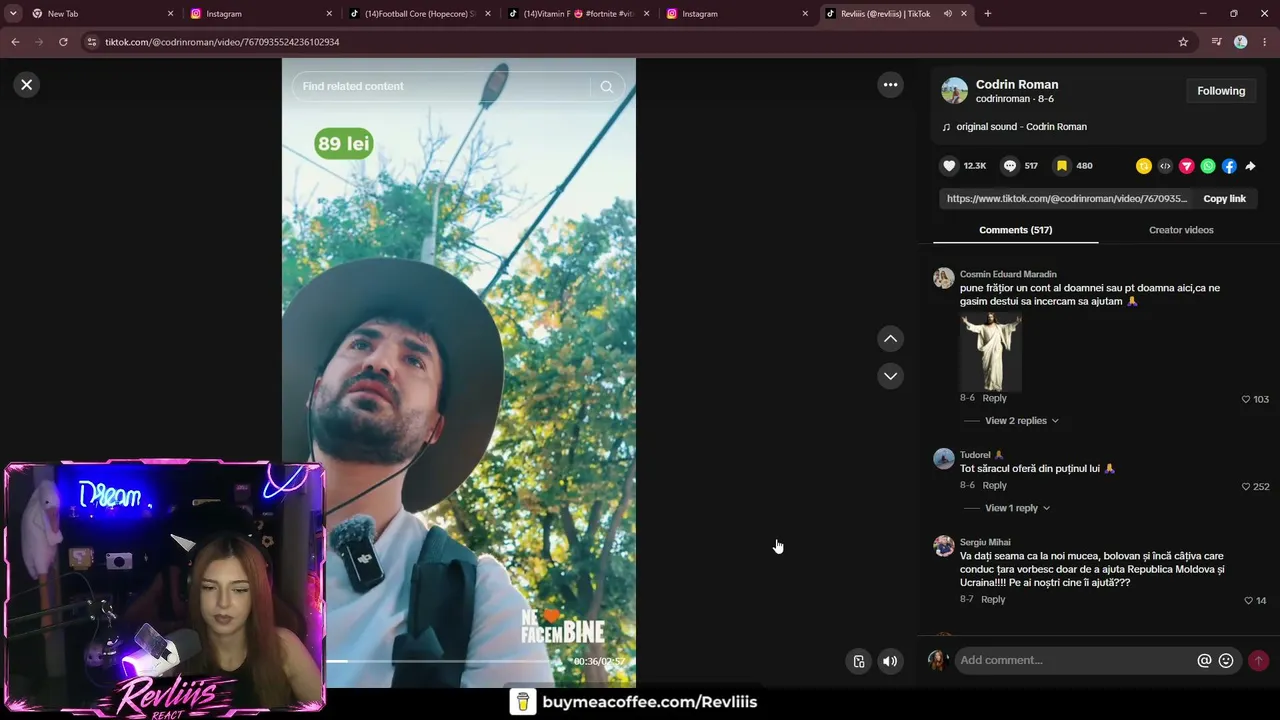Open the three-dot more options menu
This screenshot has height=720, width=1280.
(891, 85)
